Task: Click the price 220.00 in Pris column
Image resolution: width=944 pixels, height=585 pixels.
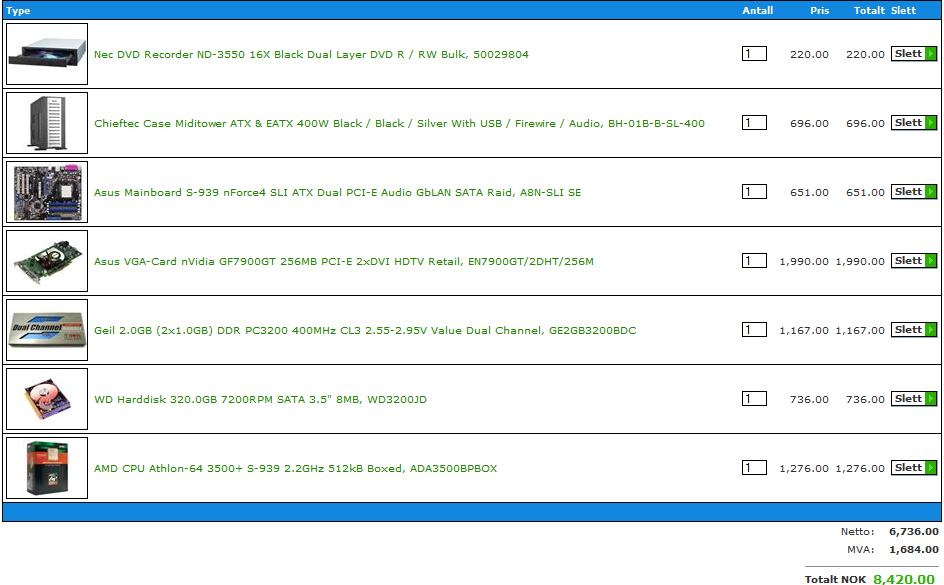Action: click(x=809, y=55)
